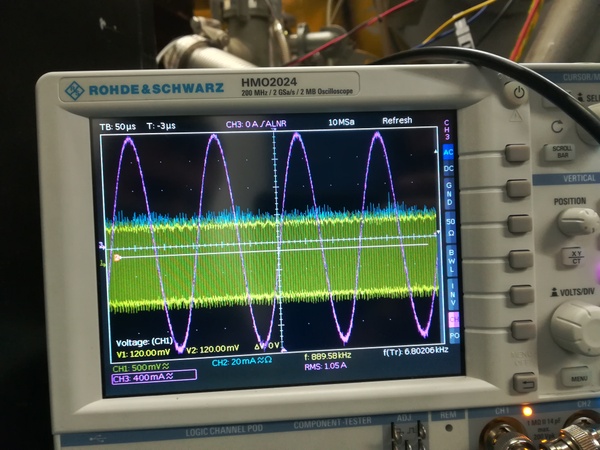Click the orange CH1 ground-level marker
Viewport: 600px width, 450px height.
click(x=117, y=258)
